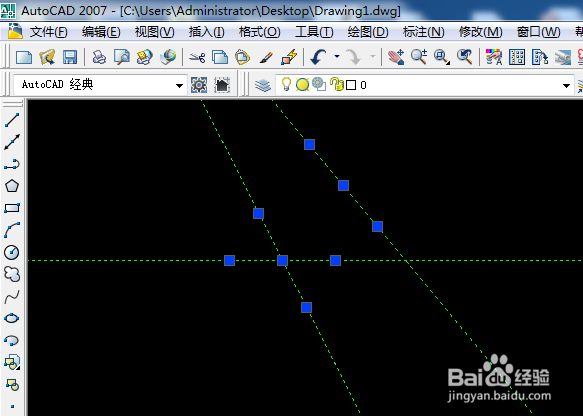Open Plot Preview from the toolbar
The height and width of the screenshot is (416, 583).
(122, 57)
